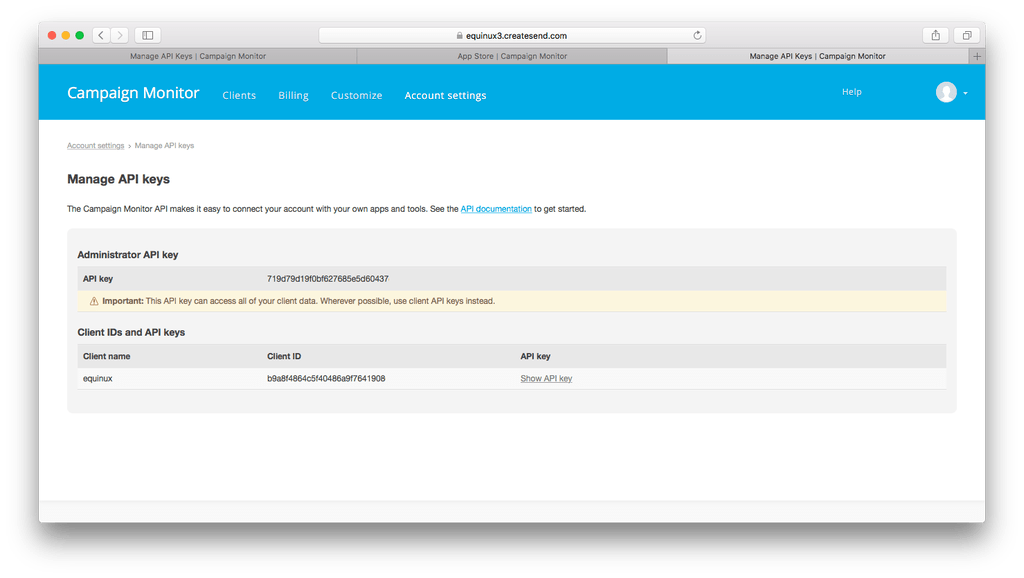The height and width of the screenshot is (578, 1024).
Task: Select the last Manage API Keys tab
Action: (818, 56)
